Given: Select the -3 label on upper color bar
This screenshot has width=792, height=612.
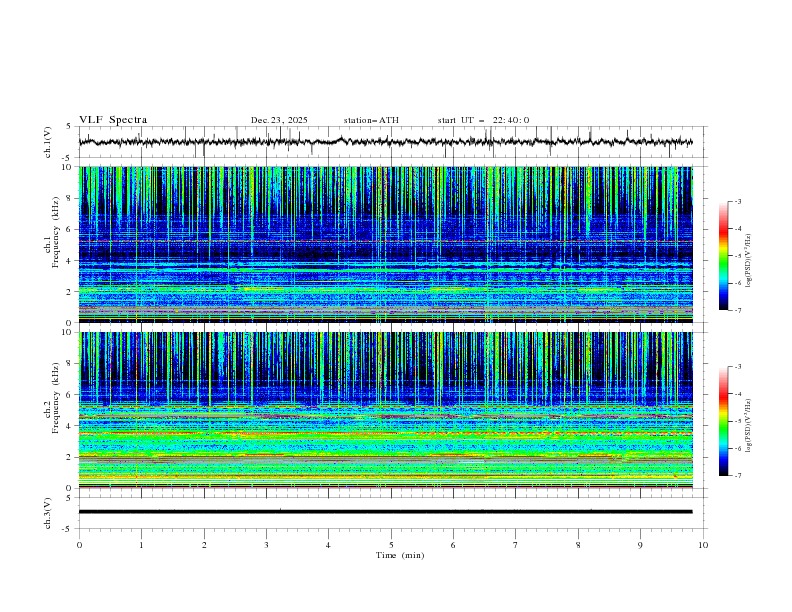Looking at the screenshot, I should (737, 202).
